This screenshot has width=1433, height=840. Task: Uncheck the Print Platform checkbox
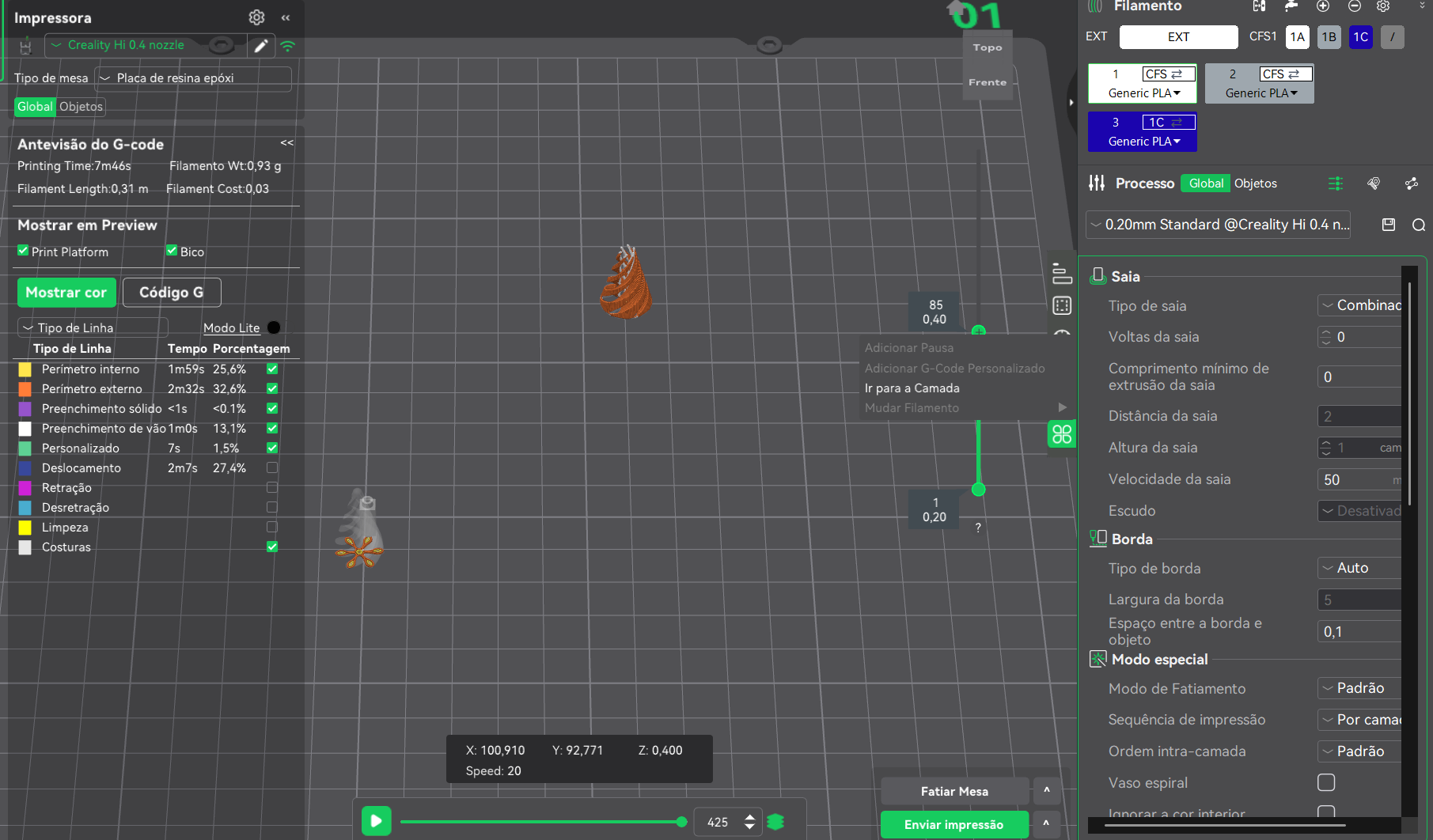[23, 251]
